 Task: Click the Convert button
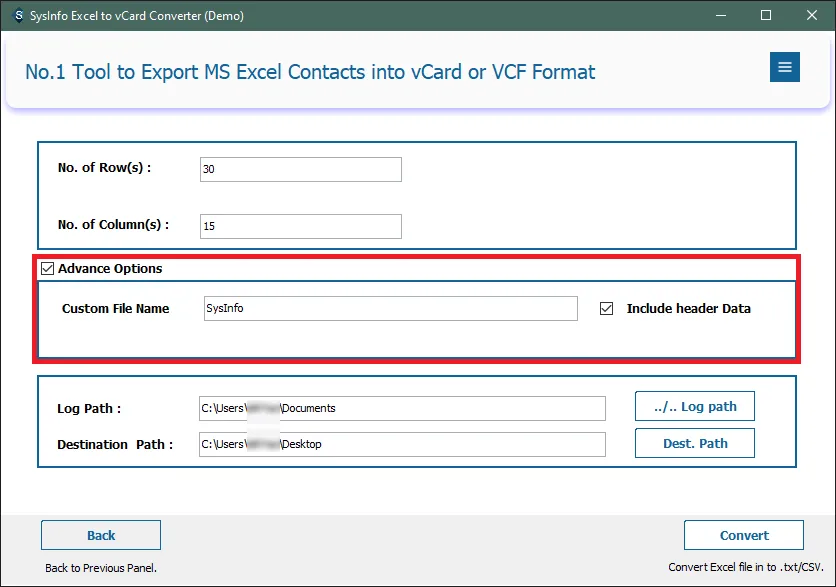[x=744, y=535]
